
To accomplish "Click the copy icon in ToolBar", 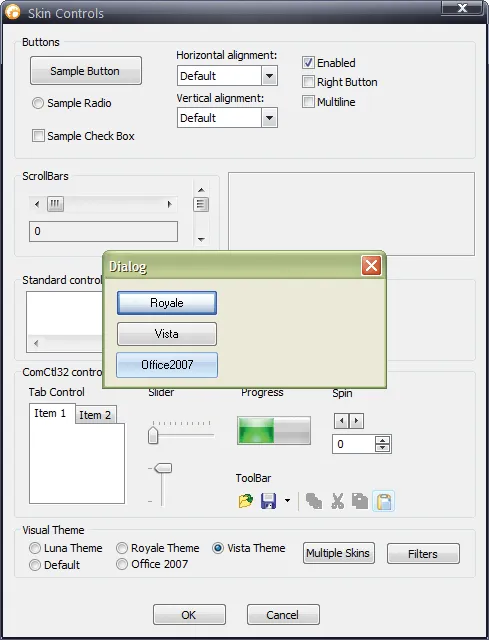I will click(360, 501).
